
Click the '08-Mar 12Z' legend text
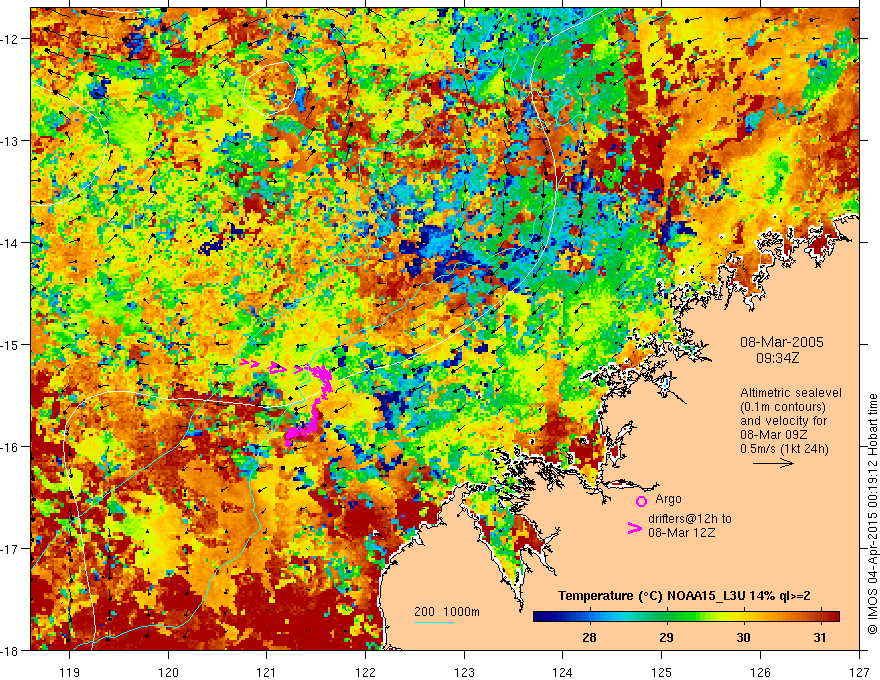click(x=681, y=533)
